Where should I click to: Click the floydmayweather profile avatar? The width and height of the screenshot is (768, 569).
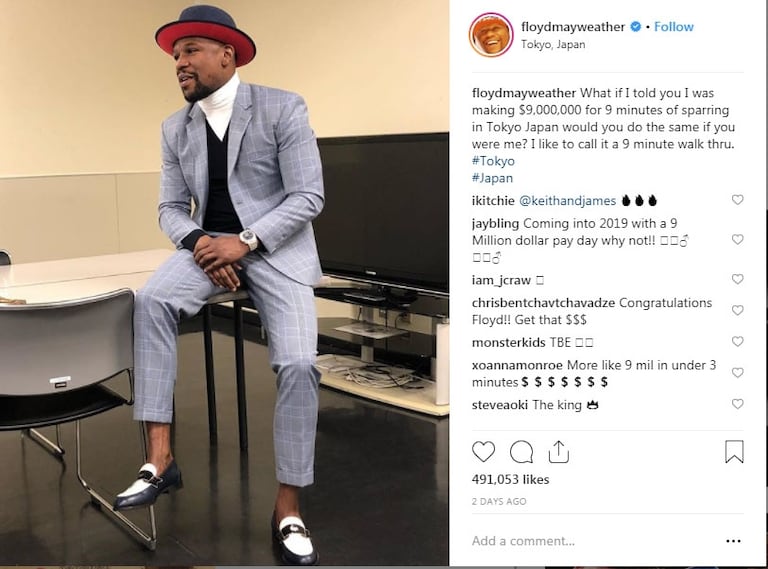pyautogui.click(x=491, y=35)
